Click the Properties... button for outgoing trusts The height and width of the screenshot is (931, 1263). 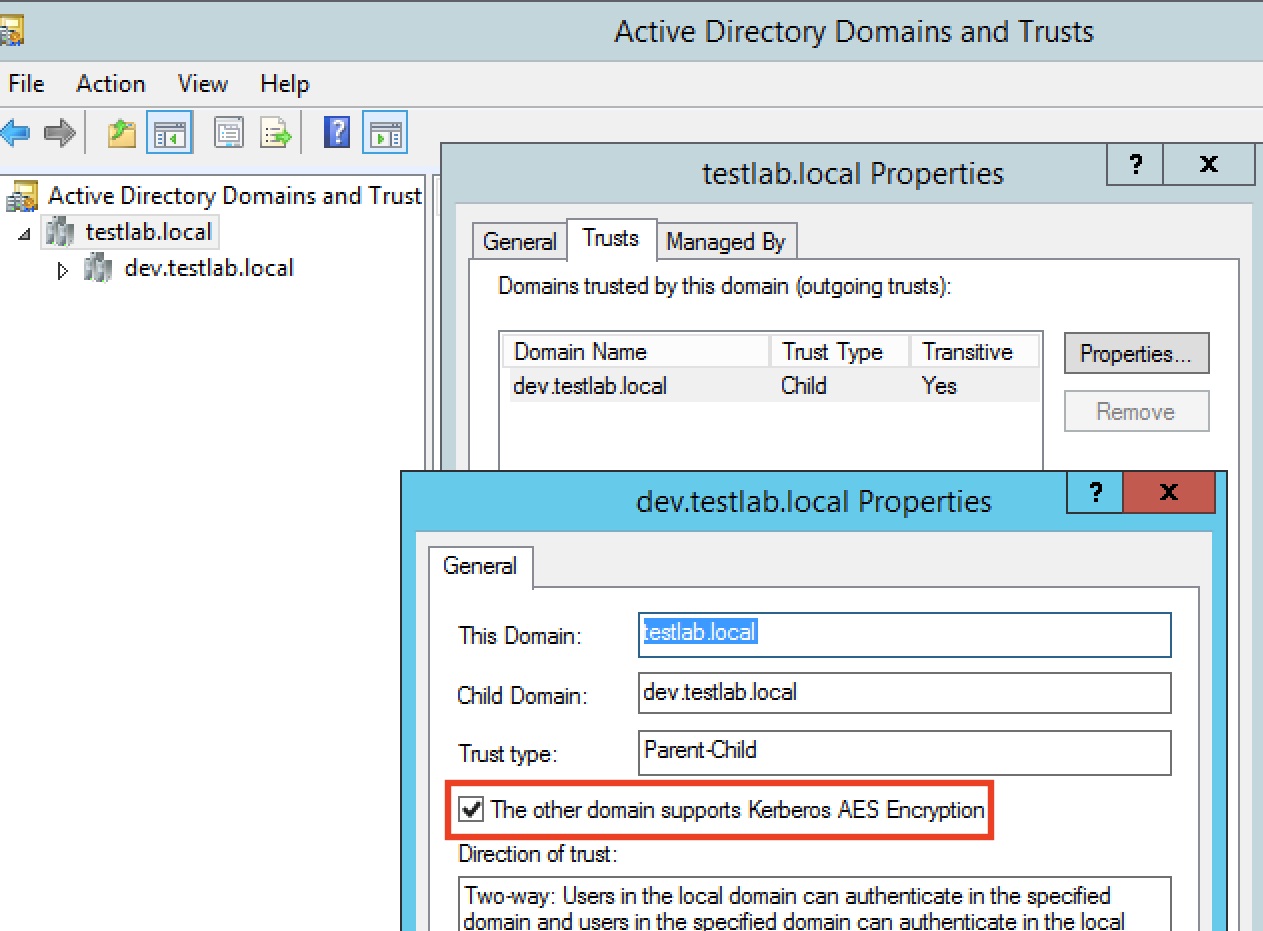tap(1136, 354)
